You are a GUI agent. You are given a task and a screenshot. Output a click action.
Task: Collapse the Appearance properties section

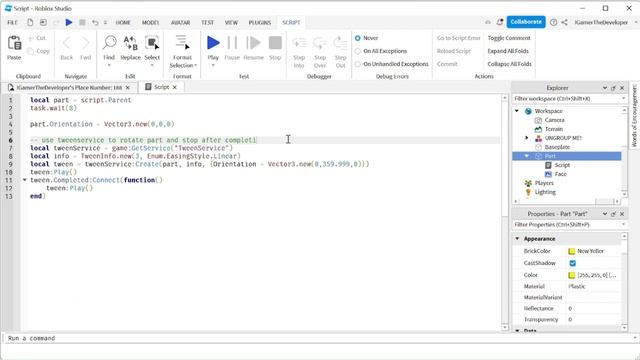coord(517,238)
